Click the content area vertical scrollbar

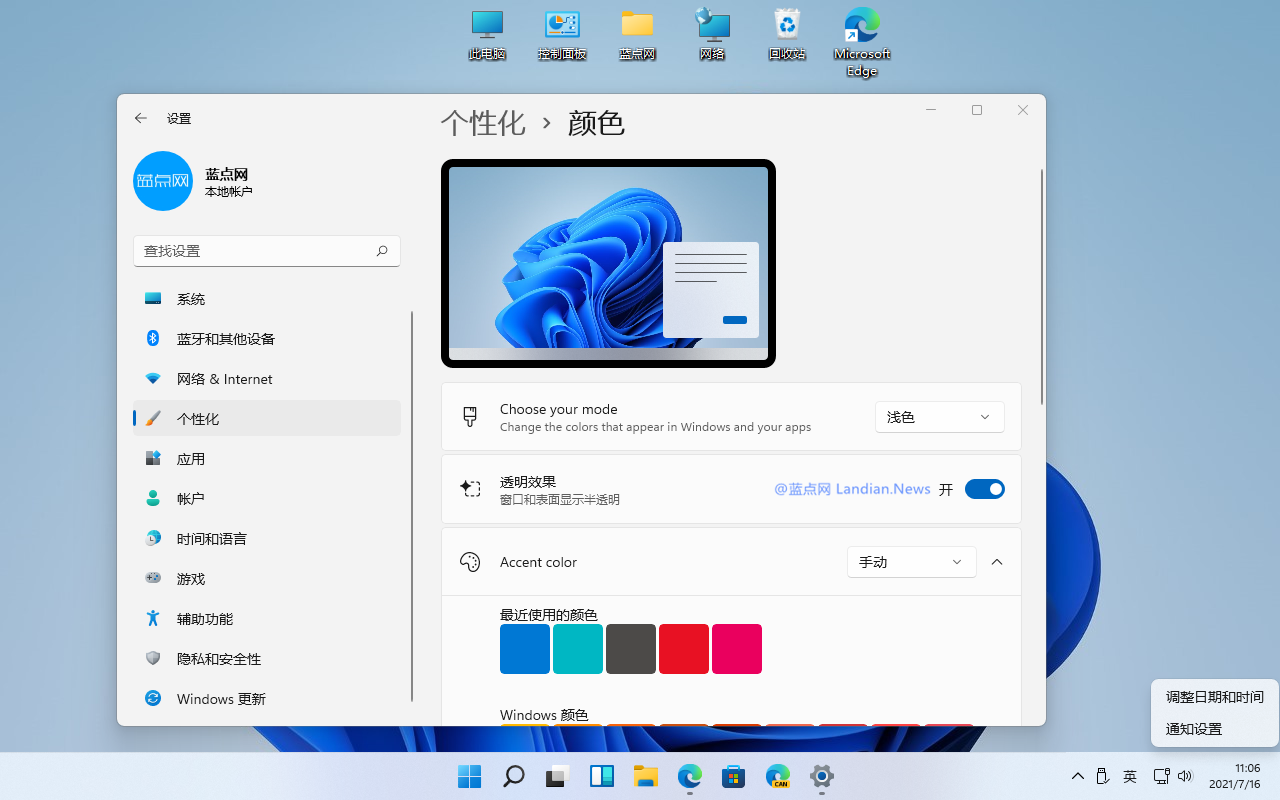click(1041, 287)
